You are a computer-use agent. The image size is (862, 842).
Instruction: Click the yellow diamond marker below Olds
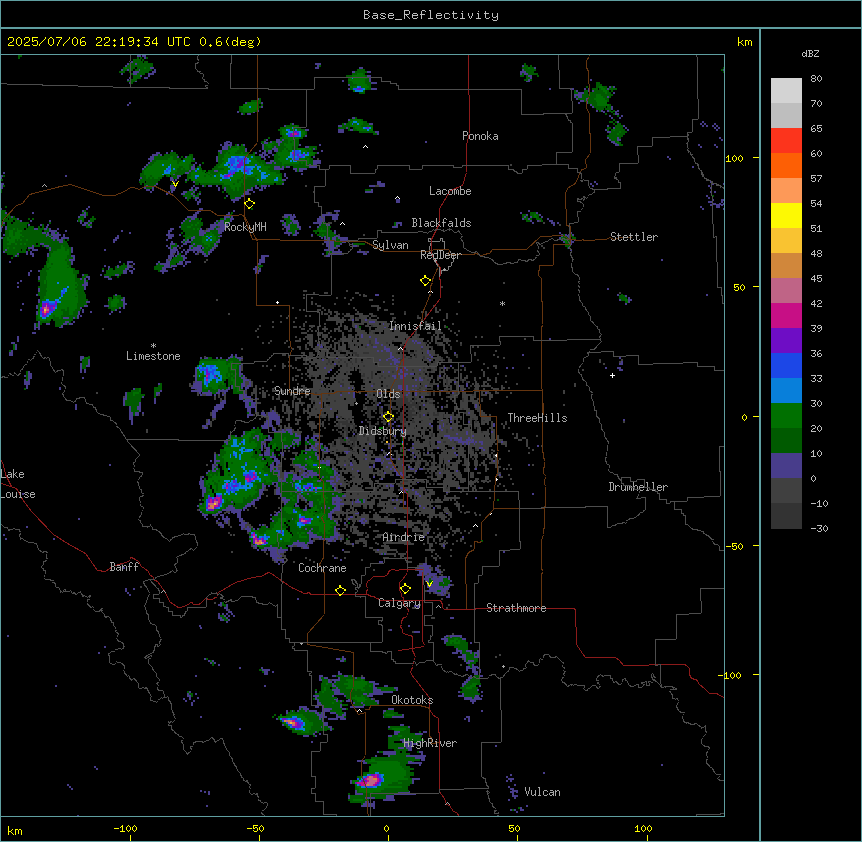[388, 417]
